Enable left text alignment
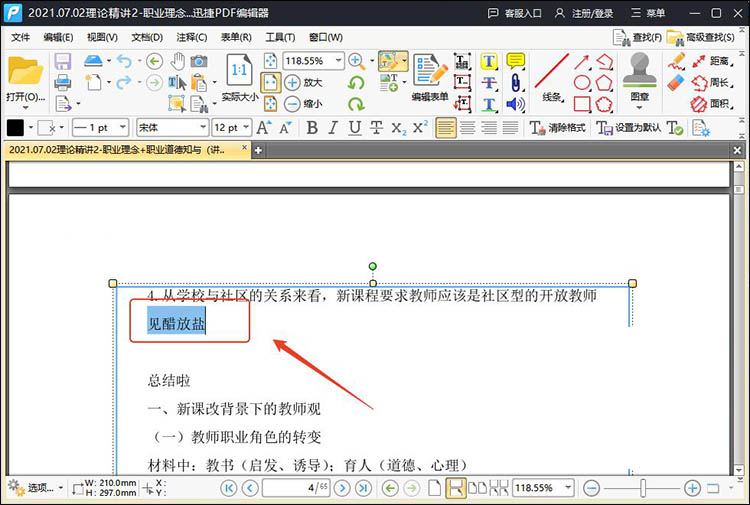750x505 pixels. 446,128
